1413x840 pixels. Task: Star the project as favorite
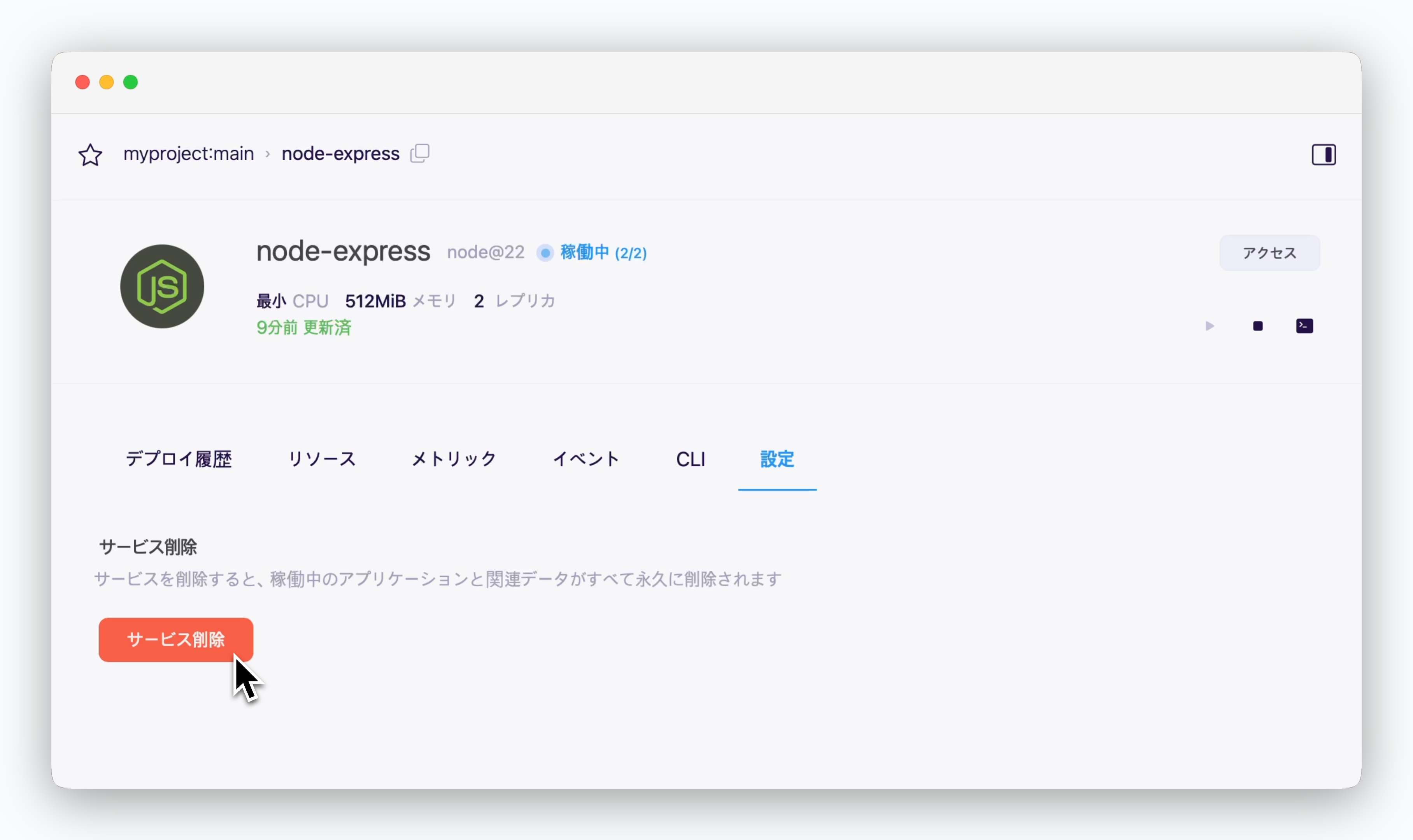point(90,154)
